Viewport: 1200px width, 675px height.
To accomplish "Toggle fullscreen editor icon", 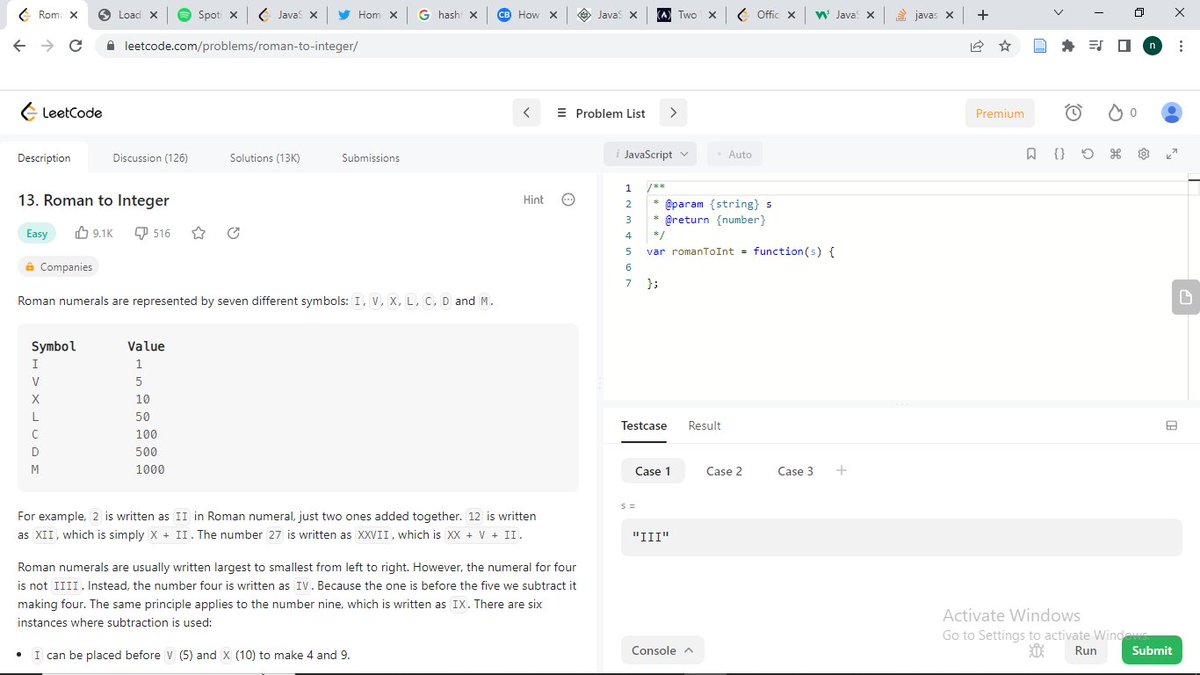I will 1173,154.
